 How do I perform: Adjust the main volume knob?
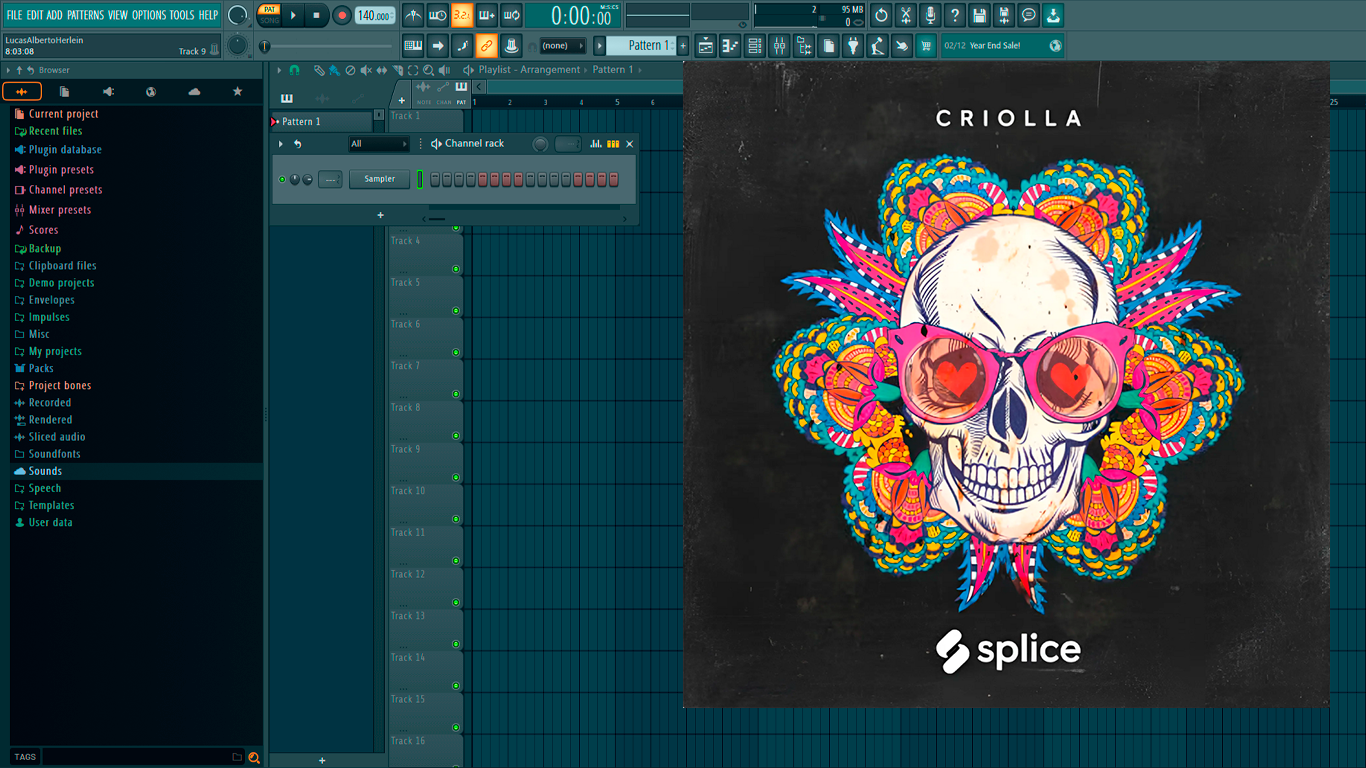237,15
